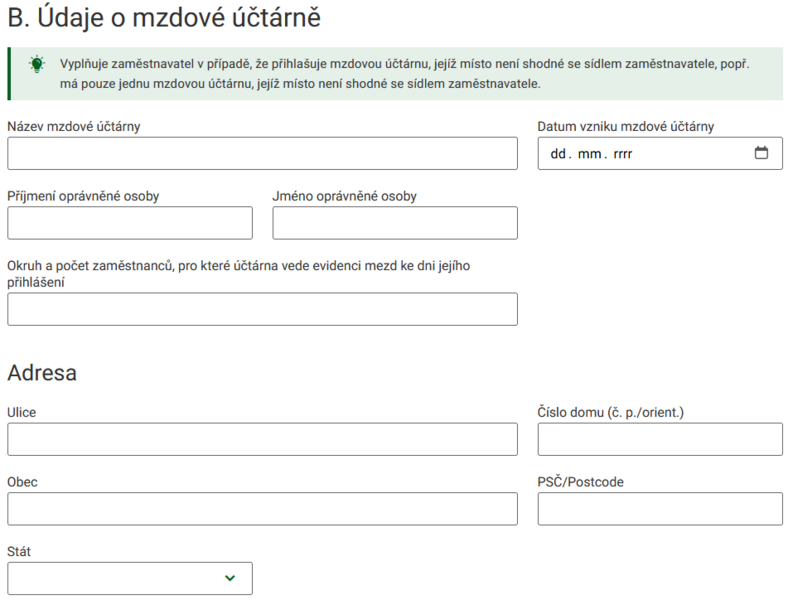The height and width of the screenshot is (600, 788).
Task: Click the 'Ulice' label
Action: [22, 413]
